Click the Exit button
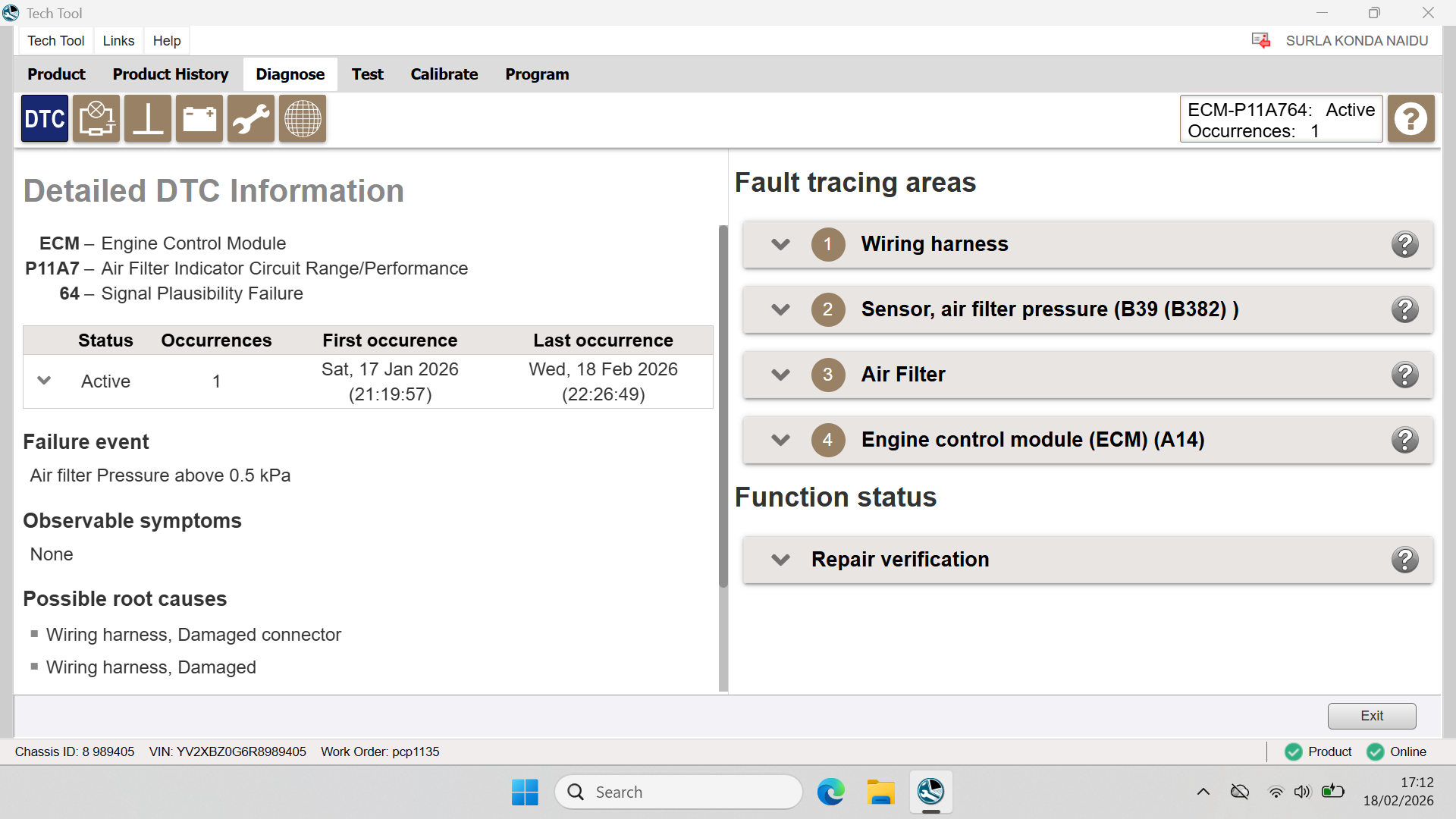The width and height of the screenshot is (1456, 819). [x=1372, y=716]
